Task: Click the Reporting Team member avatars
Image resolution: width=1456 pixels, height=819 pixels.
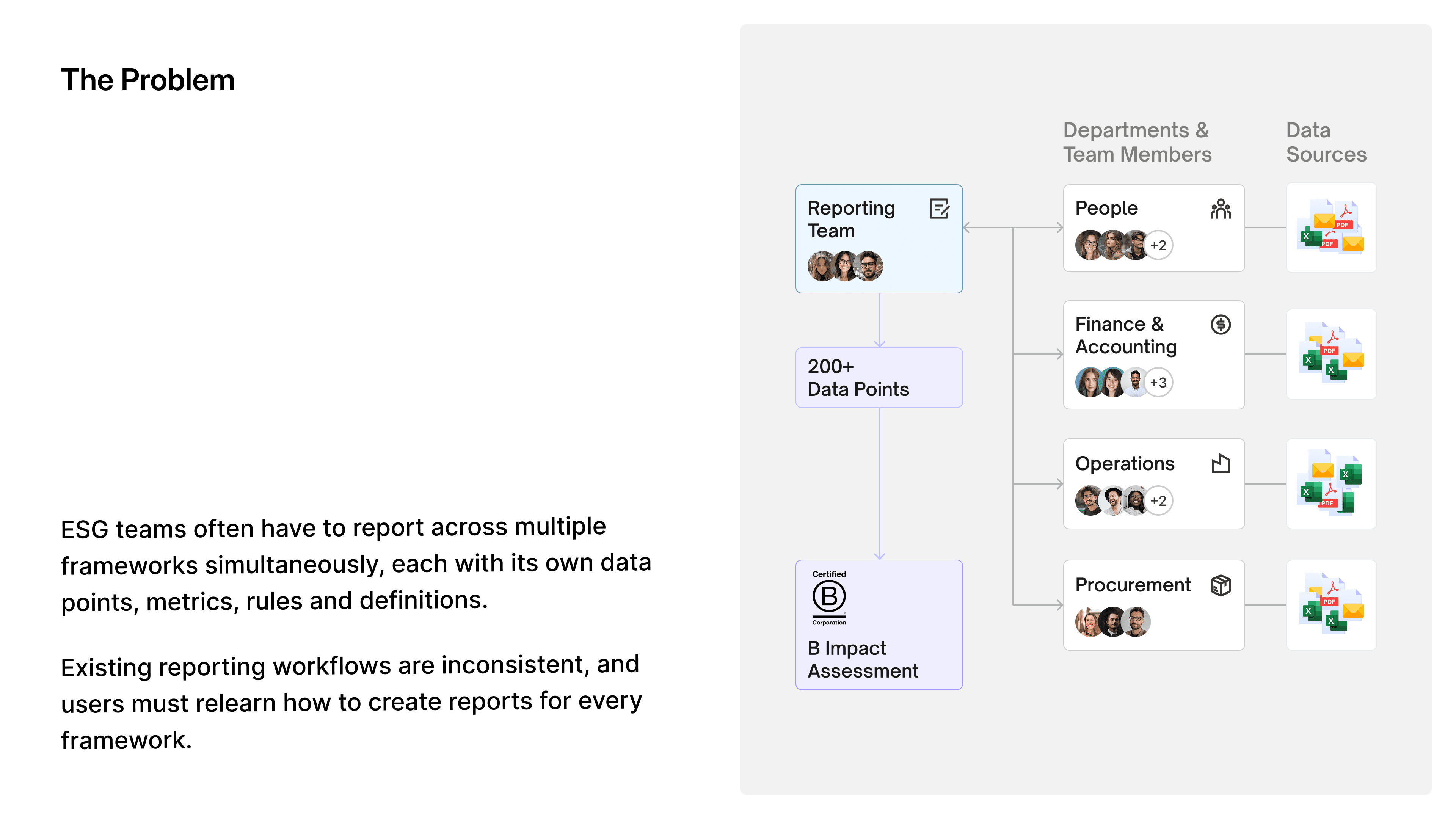Action: [x=845, y=266]
